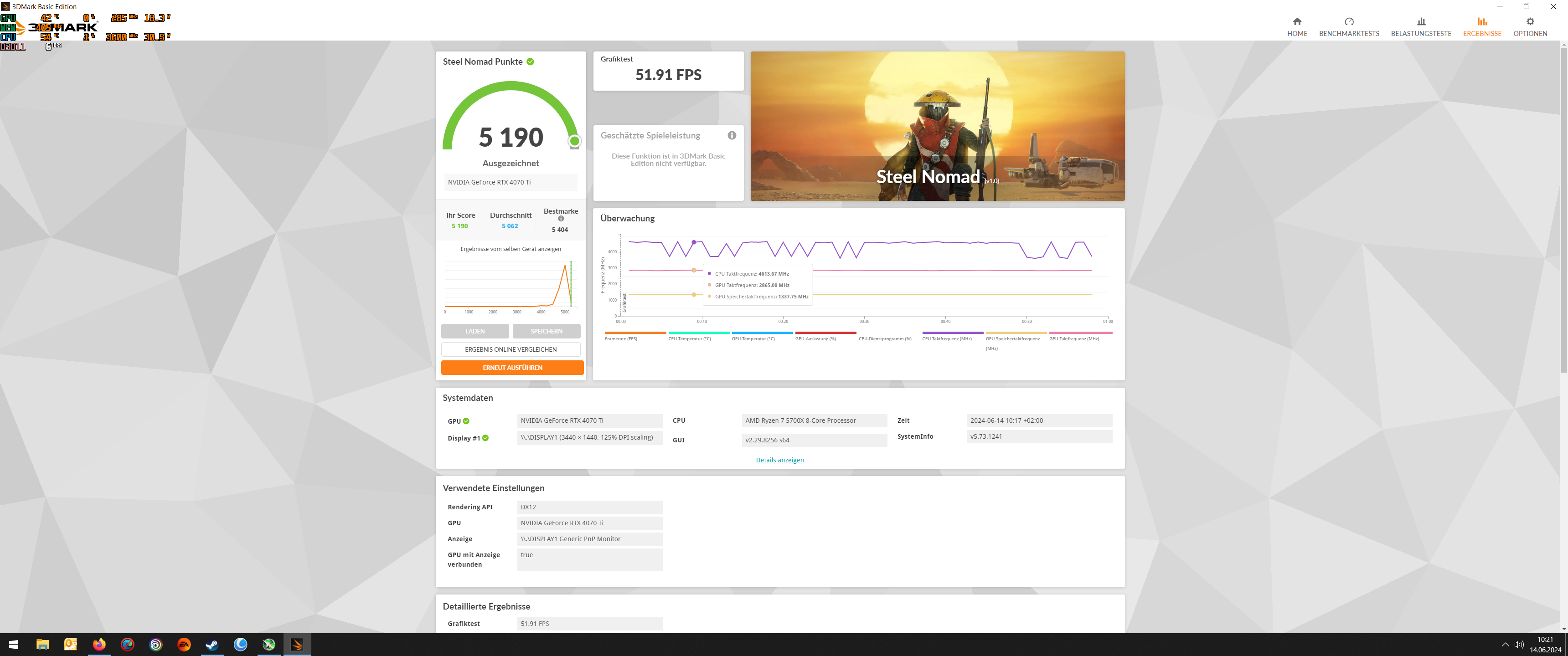Click info icon under Bestmarke
Image resolution: width=1568 pixels, height=656 pixels.
coord(561,219)
